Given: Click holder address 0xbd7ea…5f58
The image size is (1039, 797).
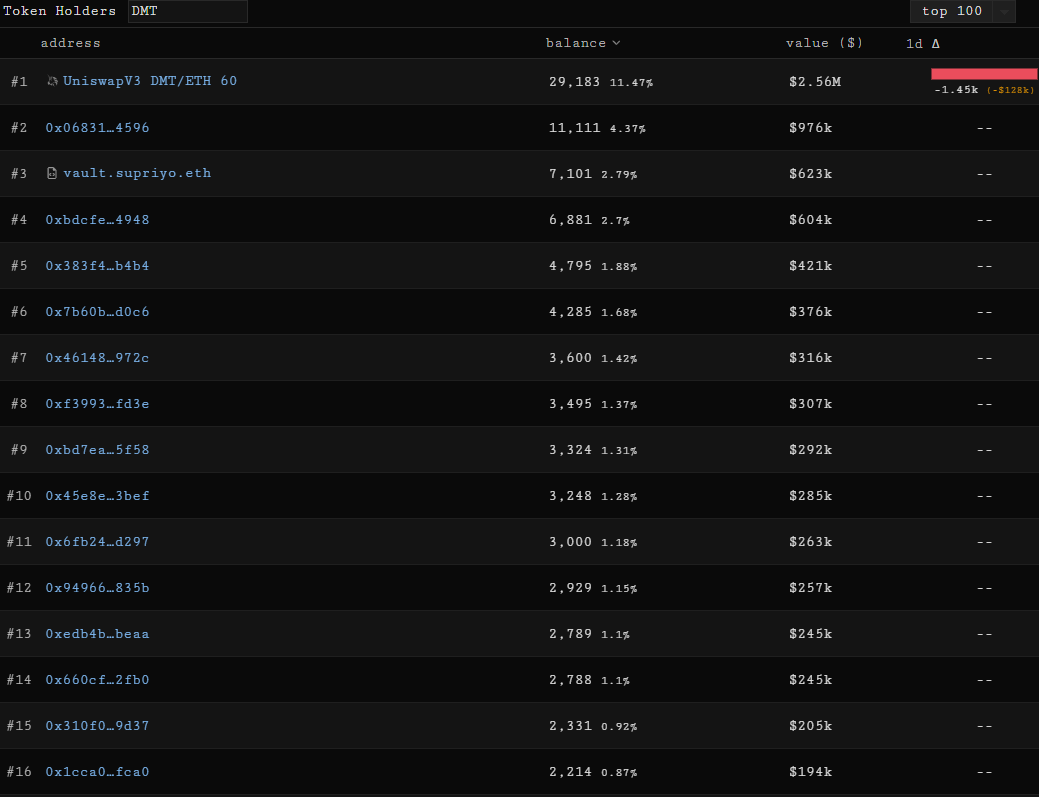Looking at the screenshot, I should tap(97, 449).
